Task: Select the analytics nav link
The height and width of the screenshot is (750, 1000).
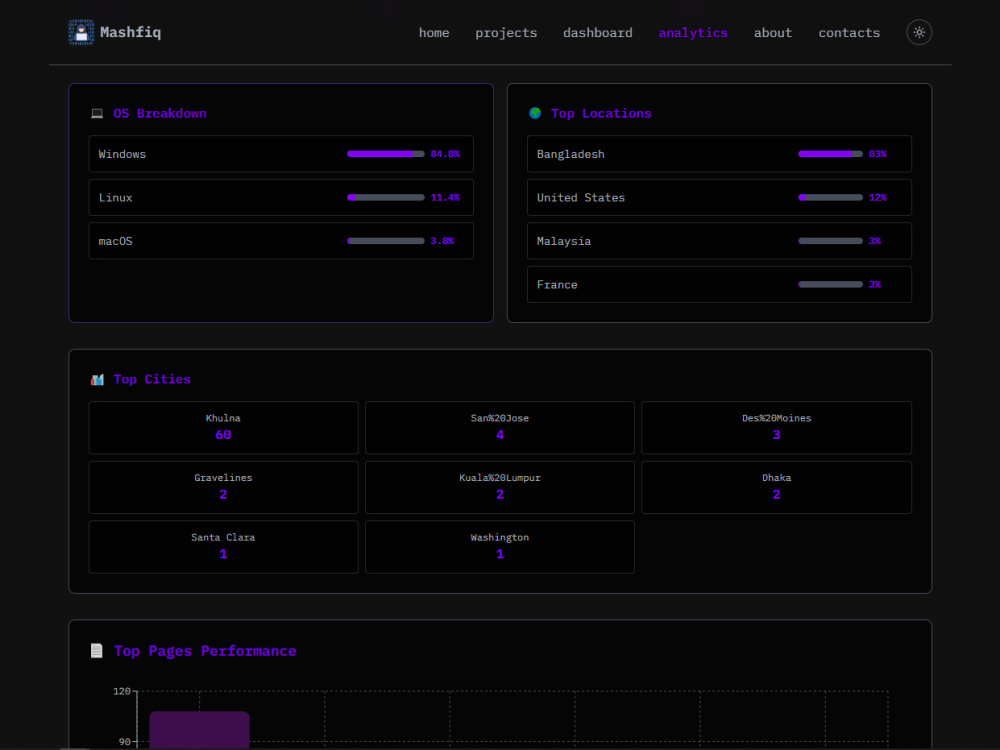Action: 693,33
